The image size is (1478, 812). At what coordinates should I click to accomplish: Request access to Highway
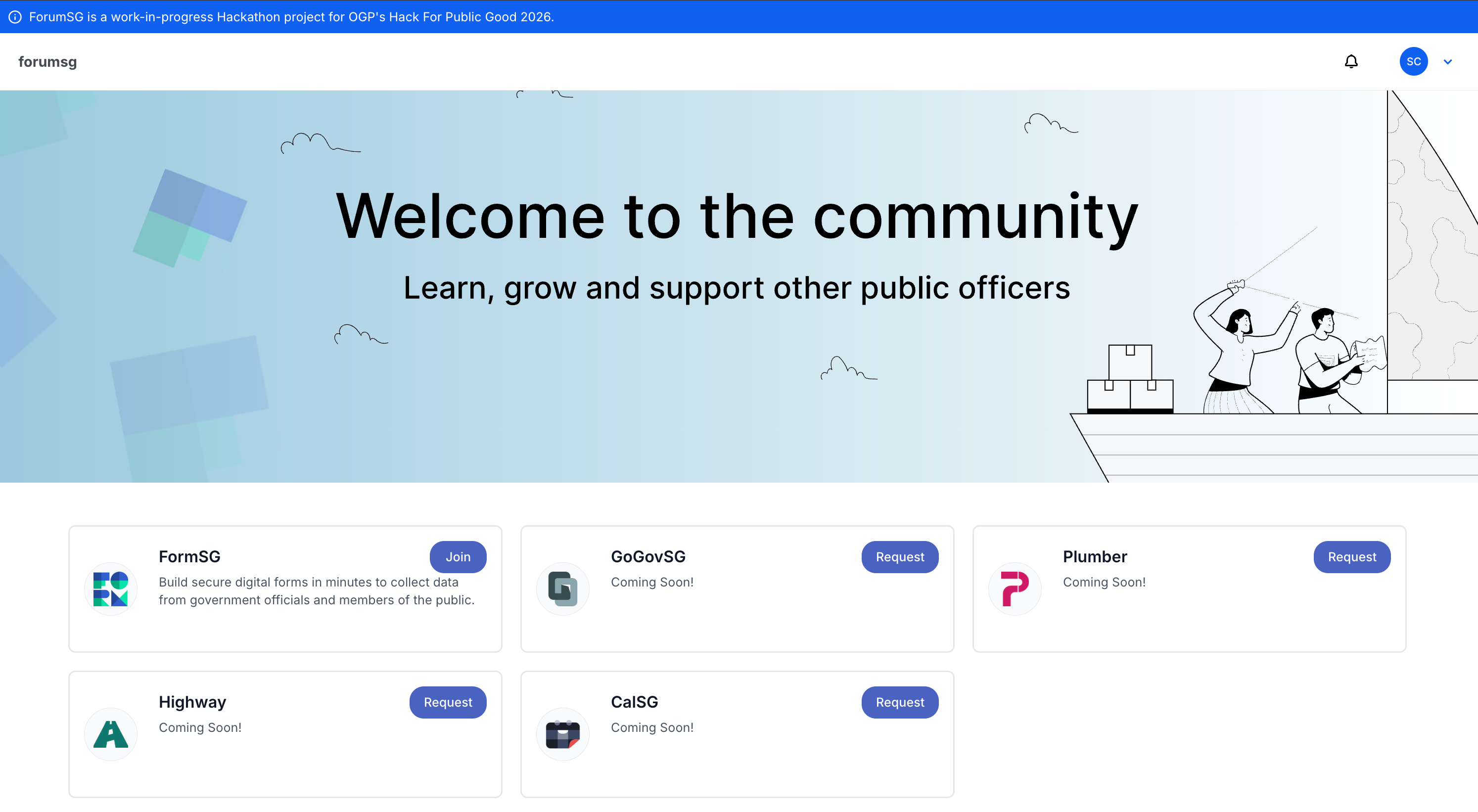point(448,702)
